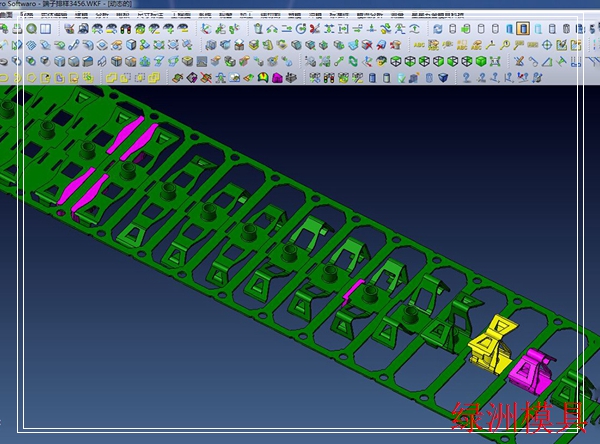
Task: Click the blue refresh arrows icon
Action: pos(437,29)
